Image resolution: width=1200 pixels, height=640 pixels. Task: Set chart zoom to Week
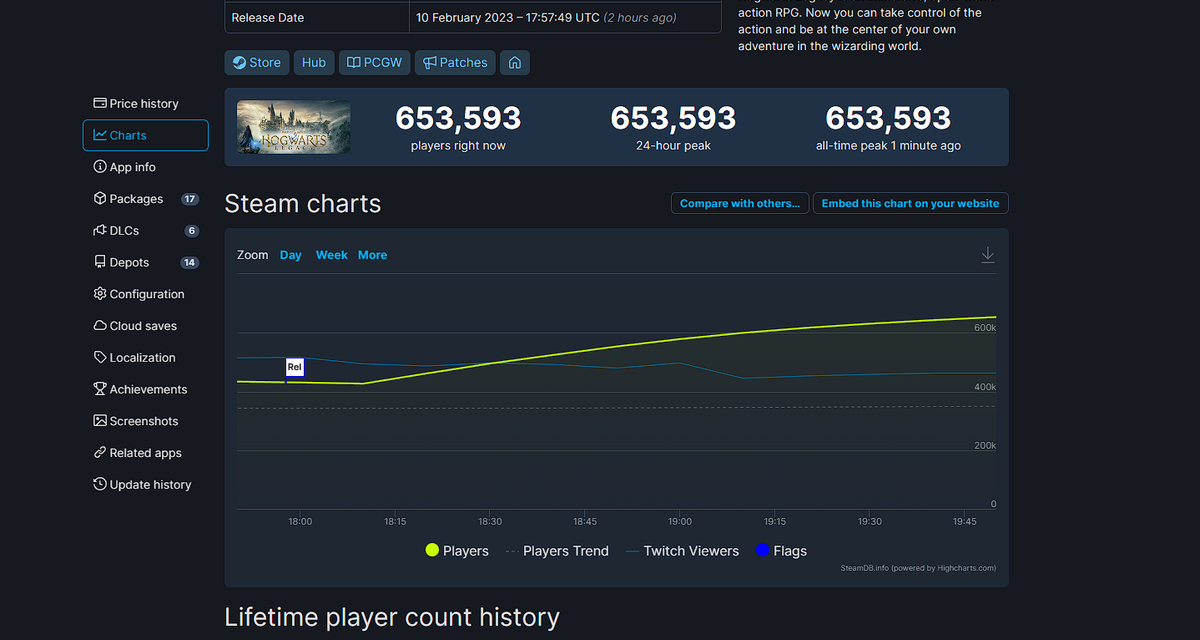[x=332, y=255]
